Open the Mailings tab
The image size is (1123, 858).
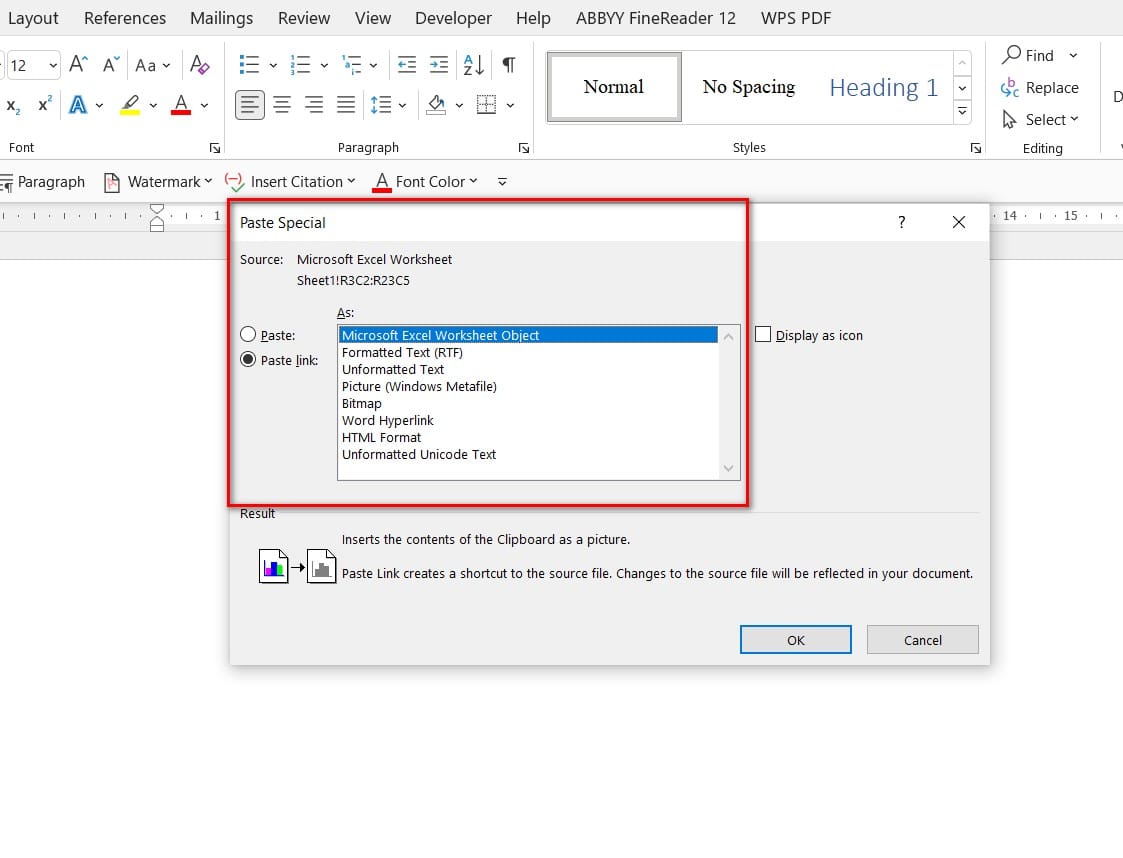(221, 18)
